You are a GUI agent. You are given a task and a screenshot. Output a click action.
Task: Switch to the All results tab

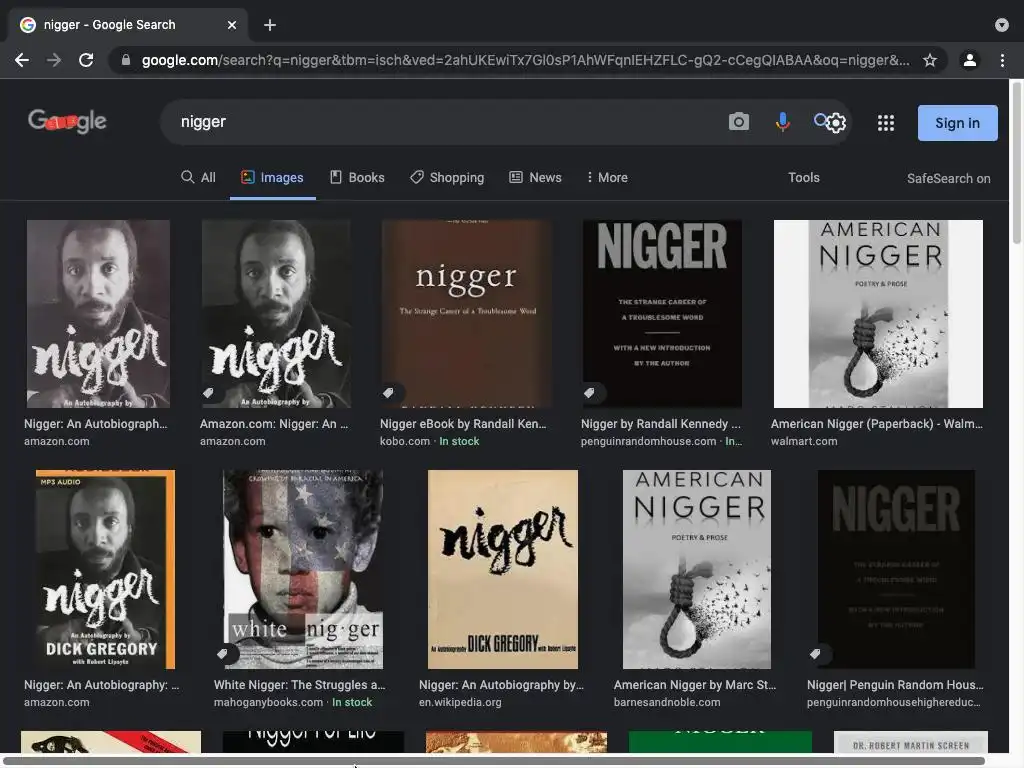(198, 178)
